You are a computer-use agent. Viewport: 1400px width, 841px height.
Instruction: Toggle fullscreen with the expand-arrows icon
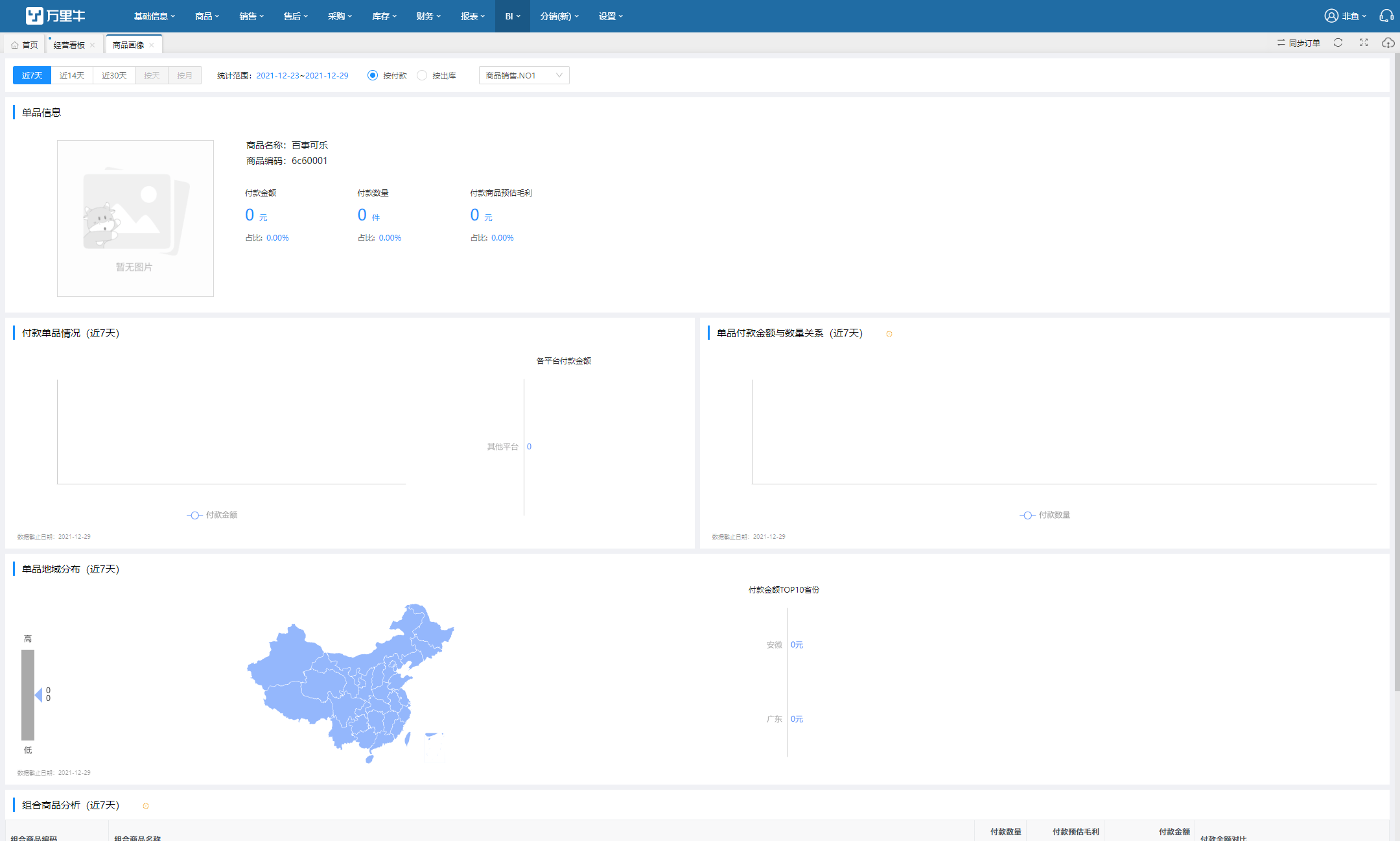[x=1364, y=43]
